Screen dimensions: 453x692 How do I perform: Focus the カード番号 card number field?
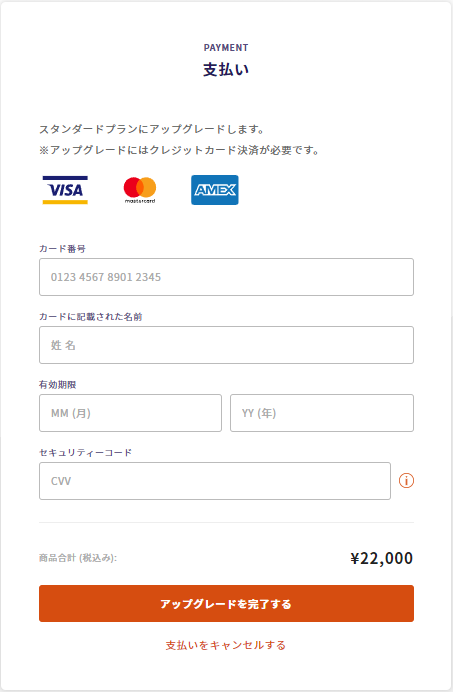pyautogui.click(x=226, y=277)
